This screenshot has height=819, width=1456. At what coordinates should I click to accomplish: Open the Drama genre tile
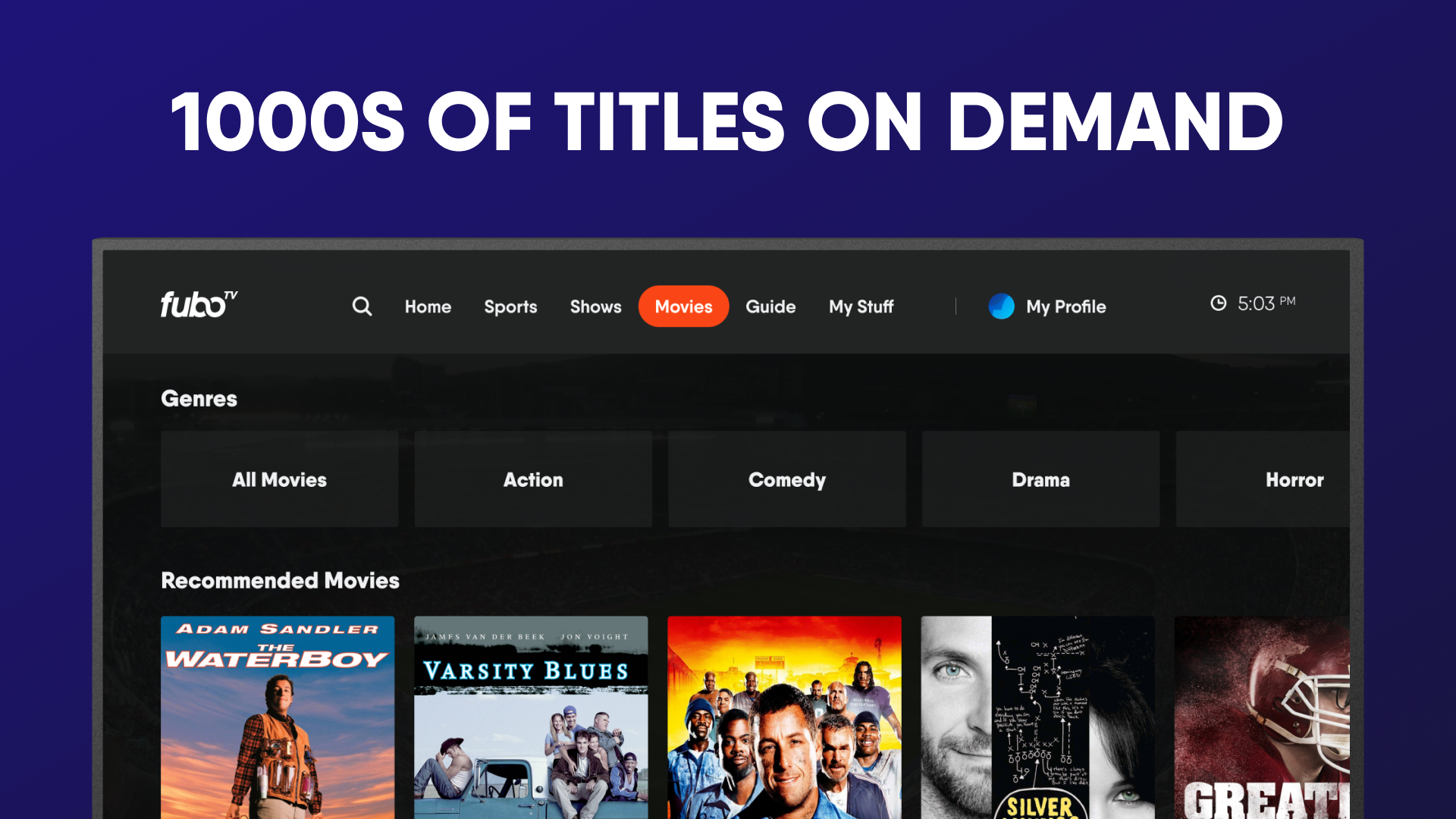(x=1040, y=479)
